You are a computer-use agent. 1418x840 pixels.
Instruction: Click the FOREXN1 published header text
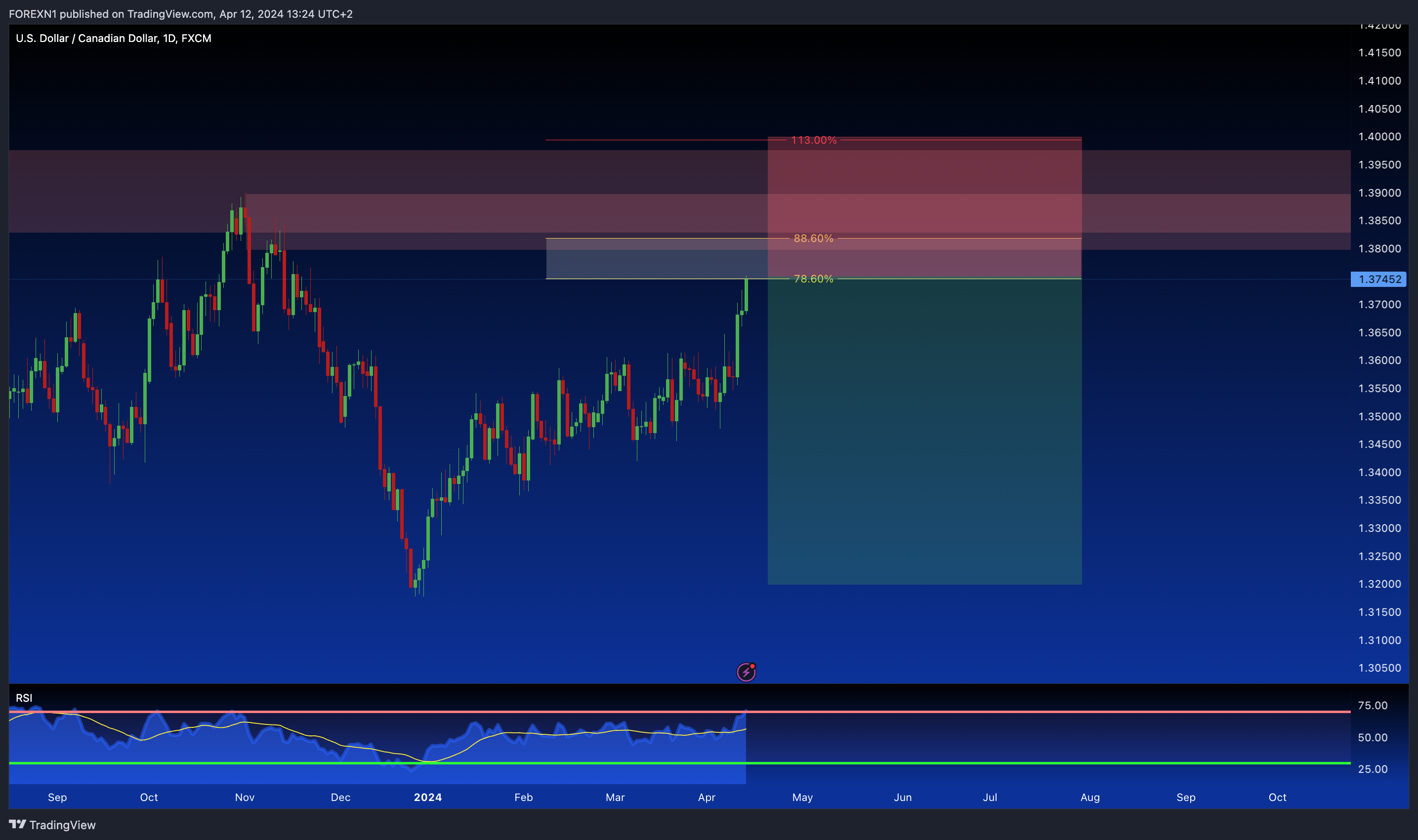[x=181, y=14]
